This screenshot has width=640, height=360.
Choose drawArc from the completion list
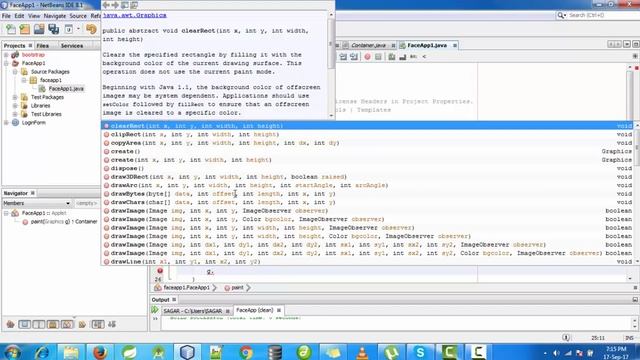tap(367, 185)
